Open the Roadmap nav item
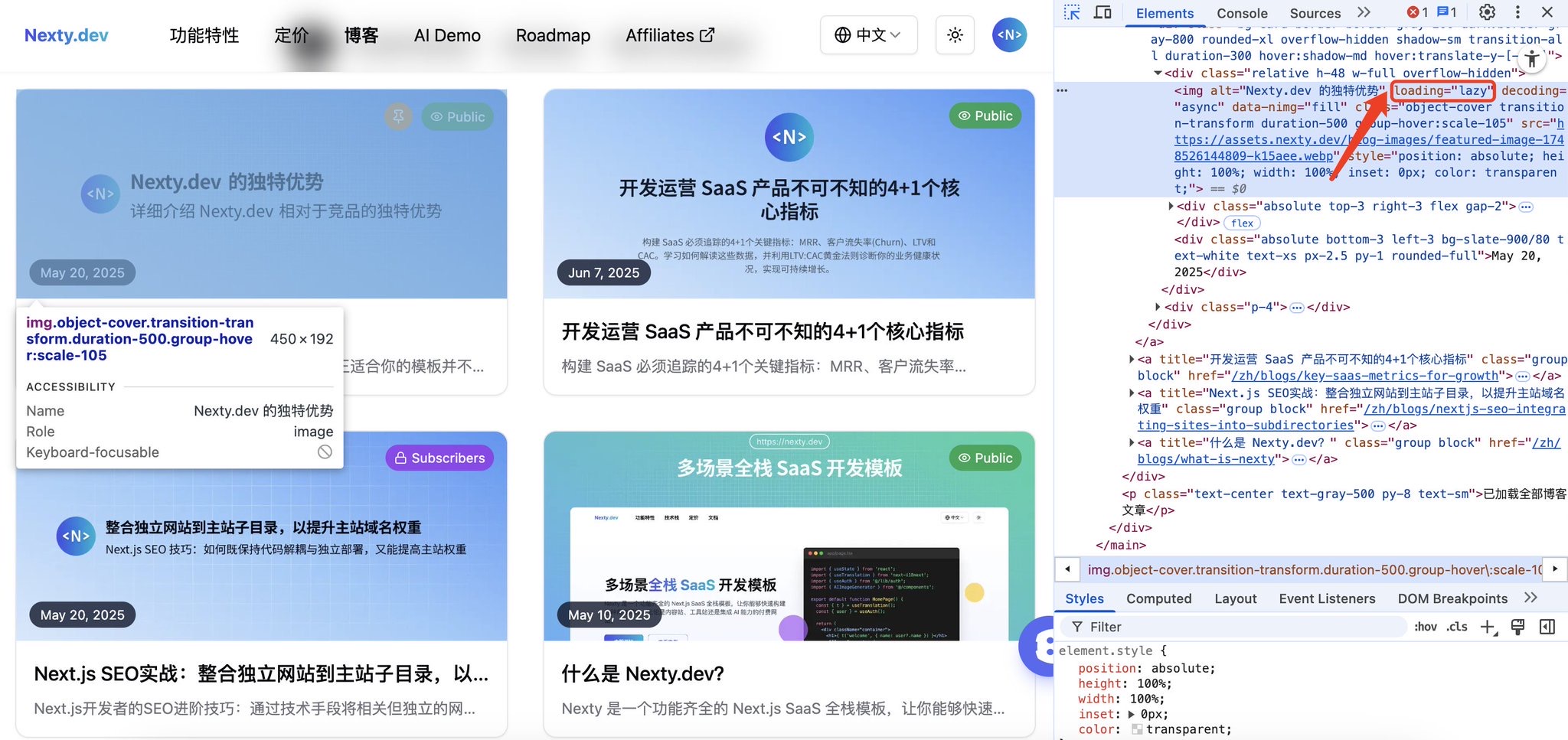Image resolution: width=1568 pixels, height=740 pixels. 553,35
